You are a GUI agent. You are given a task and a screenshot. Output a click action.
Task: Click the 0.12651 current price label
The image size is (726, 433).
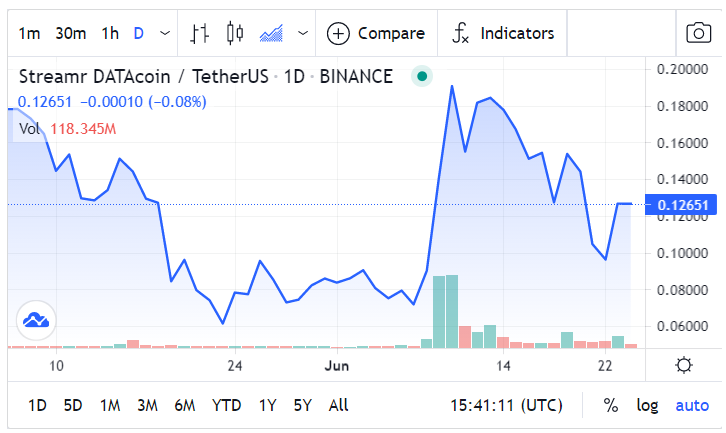681,205
